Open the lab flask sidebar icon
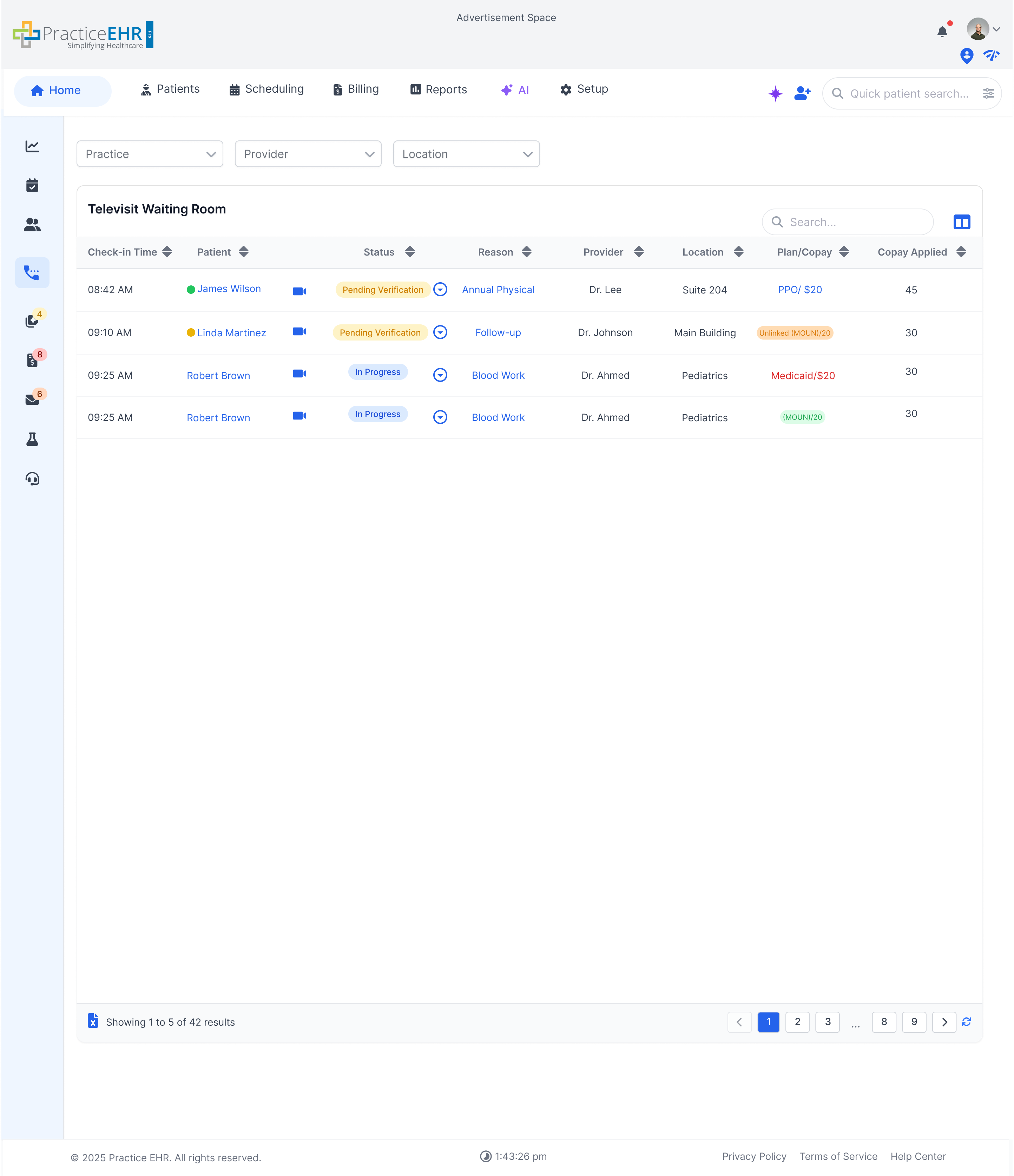1014x1176 pixels. pyautogui.click(x=32, y=439)
